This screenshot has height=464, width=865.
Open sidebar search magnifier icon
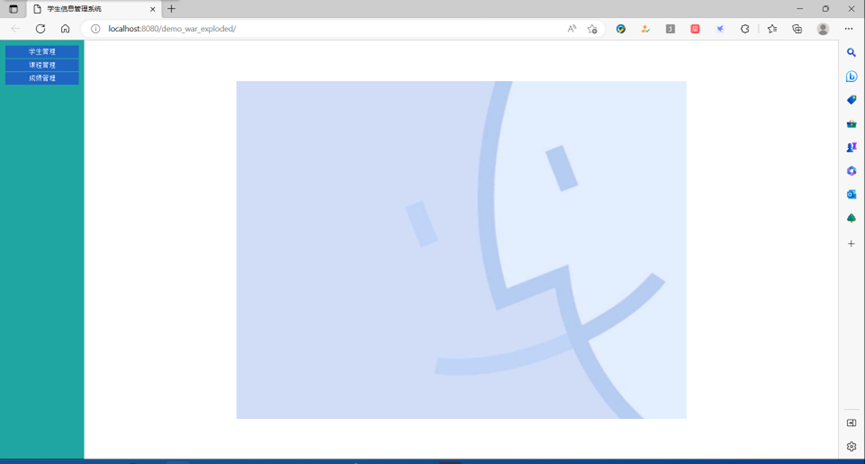851,53
